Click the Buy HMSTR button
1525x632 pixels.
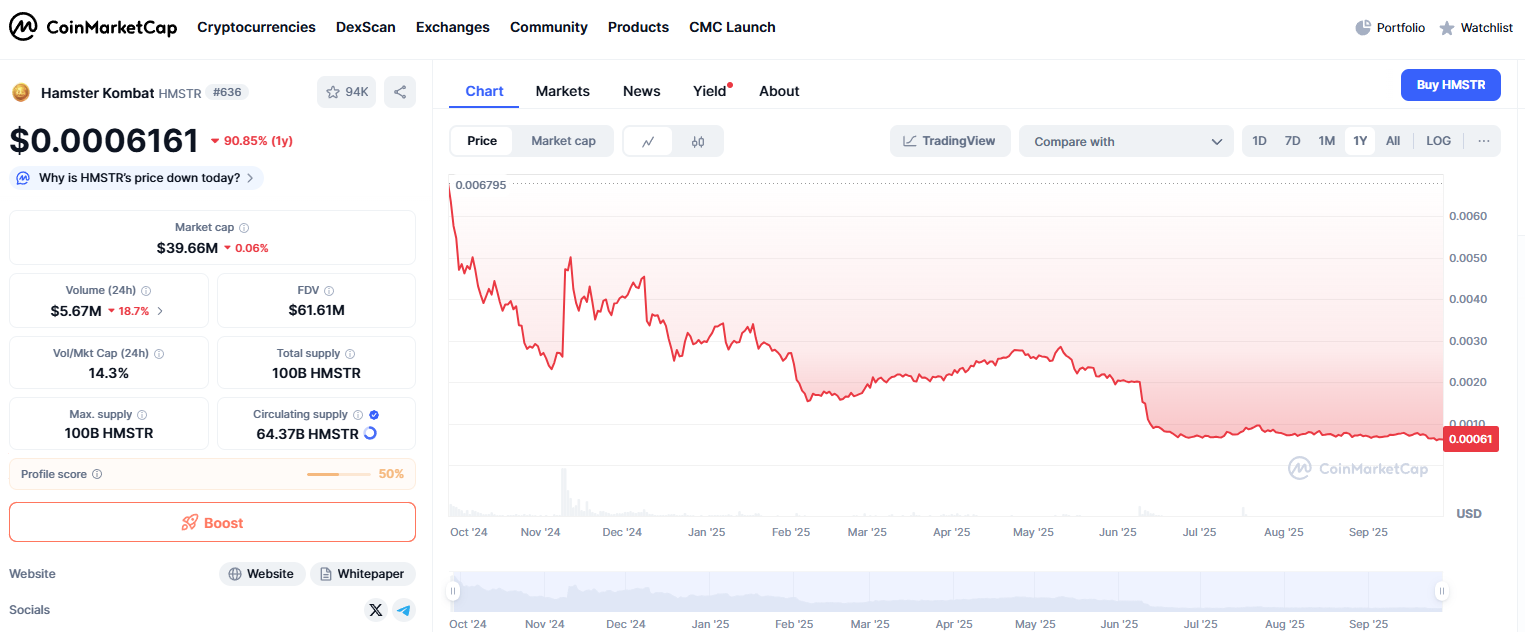click(1450, 85)
